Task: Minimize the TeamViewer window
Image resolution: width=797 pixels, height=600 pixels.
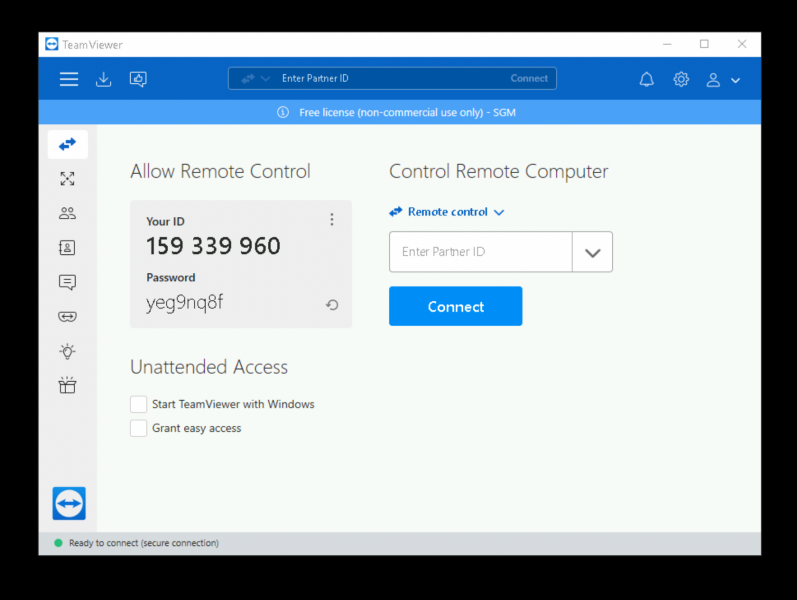Action: 667,44
